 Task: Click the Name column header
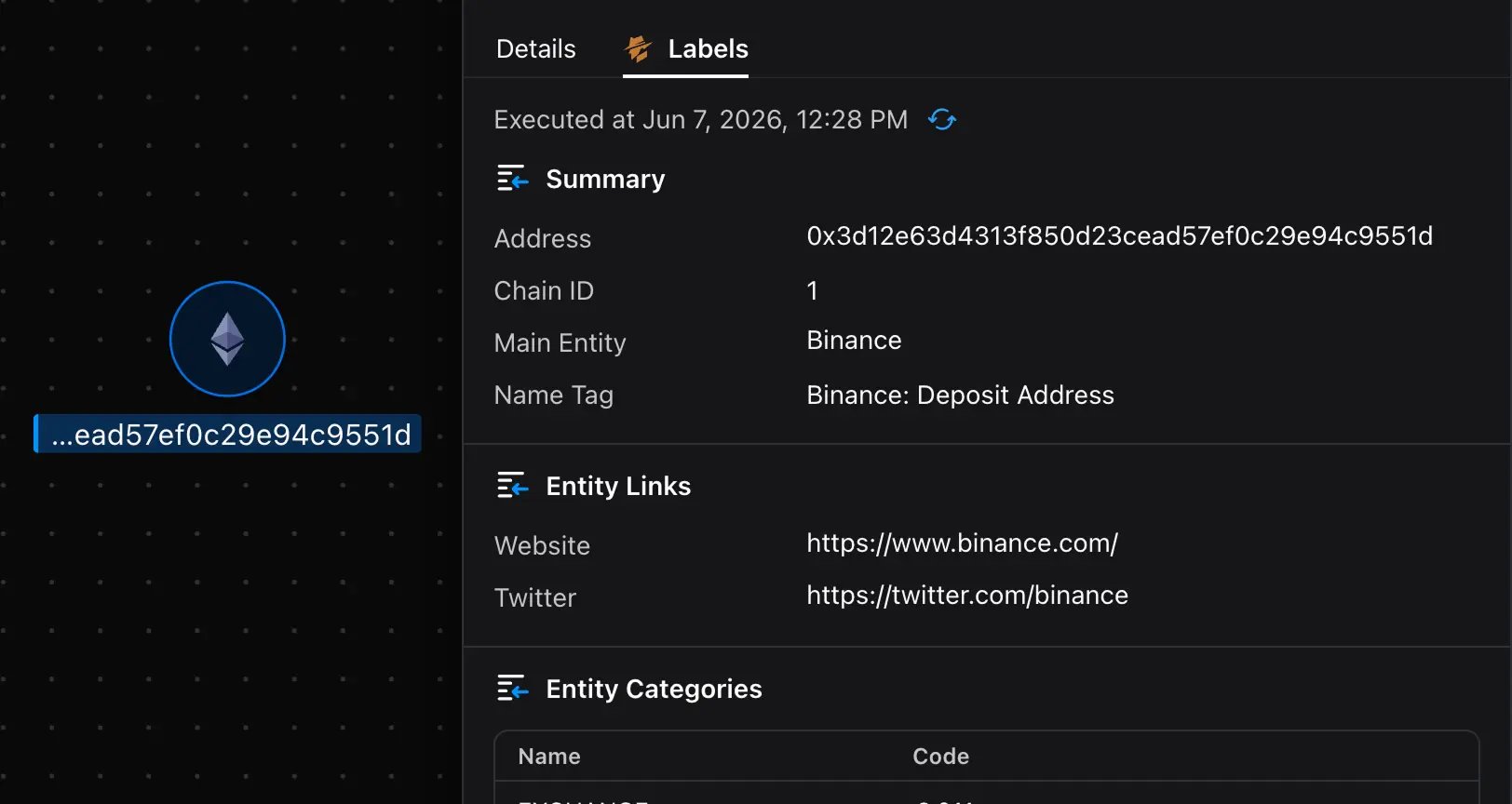point(549,757)
